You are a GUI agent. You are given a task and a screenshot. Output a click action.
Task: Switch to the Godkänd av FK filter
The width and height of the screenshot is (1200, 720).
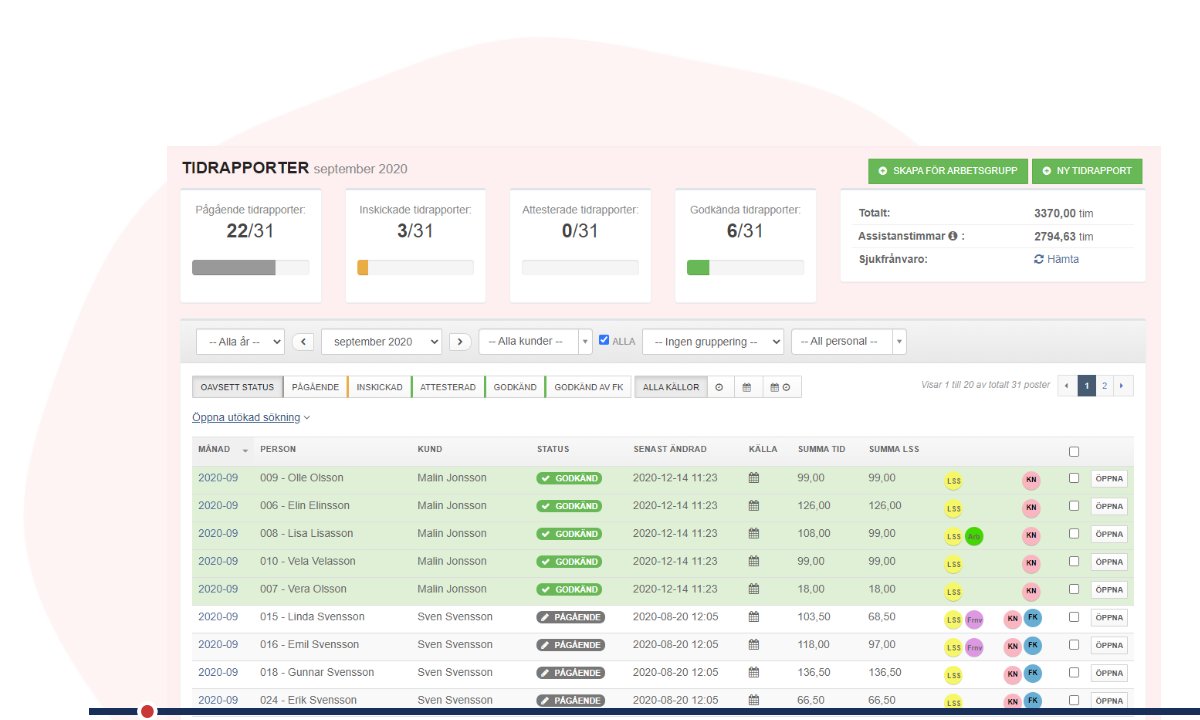588,387
